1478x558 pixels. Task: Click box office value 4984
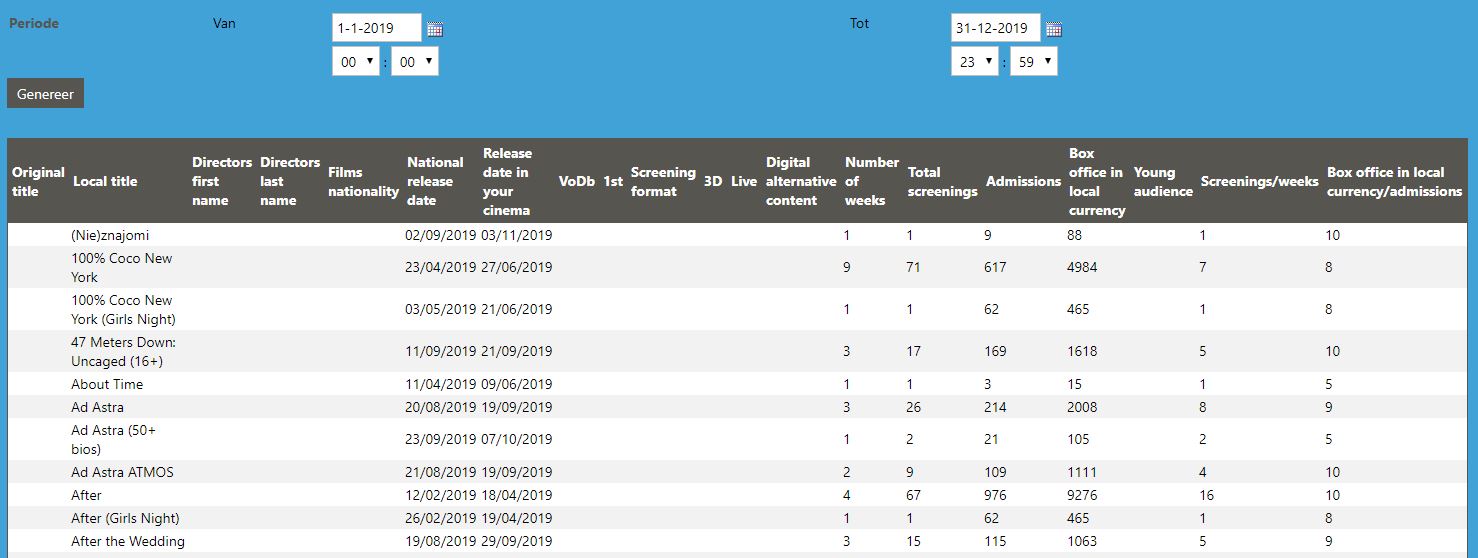click(x=1082, y=268)
